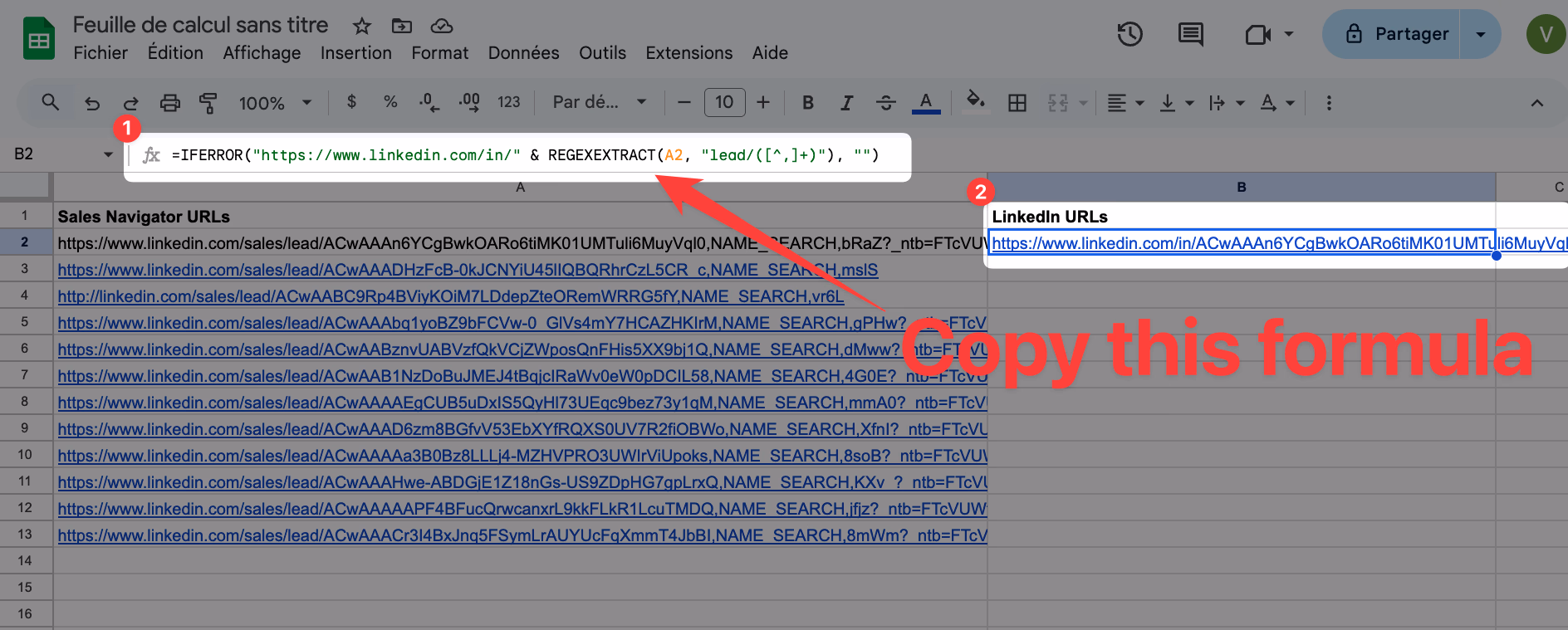Collapse the menus with chevron up
Image resolution: width=1568 pixels, height=630 pixels.
[x=1536, y=103]
